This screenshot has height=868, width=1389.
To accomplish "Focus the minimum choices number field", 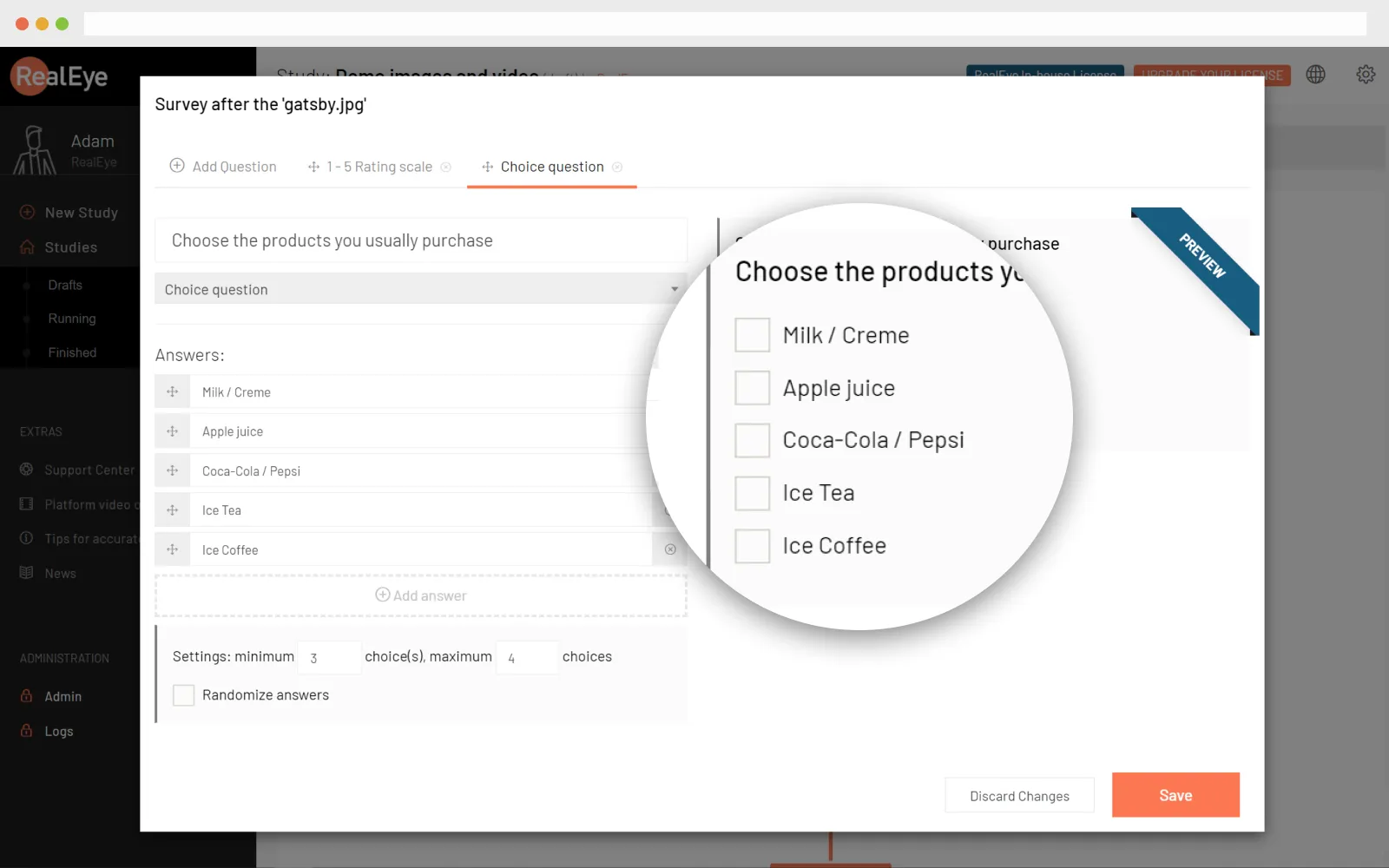I will [x=329, y=658].
